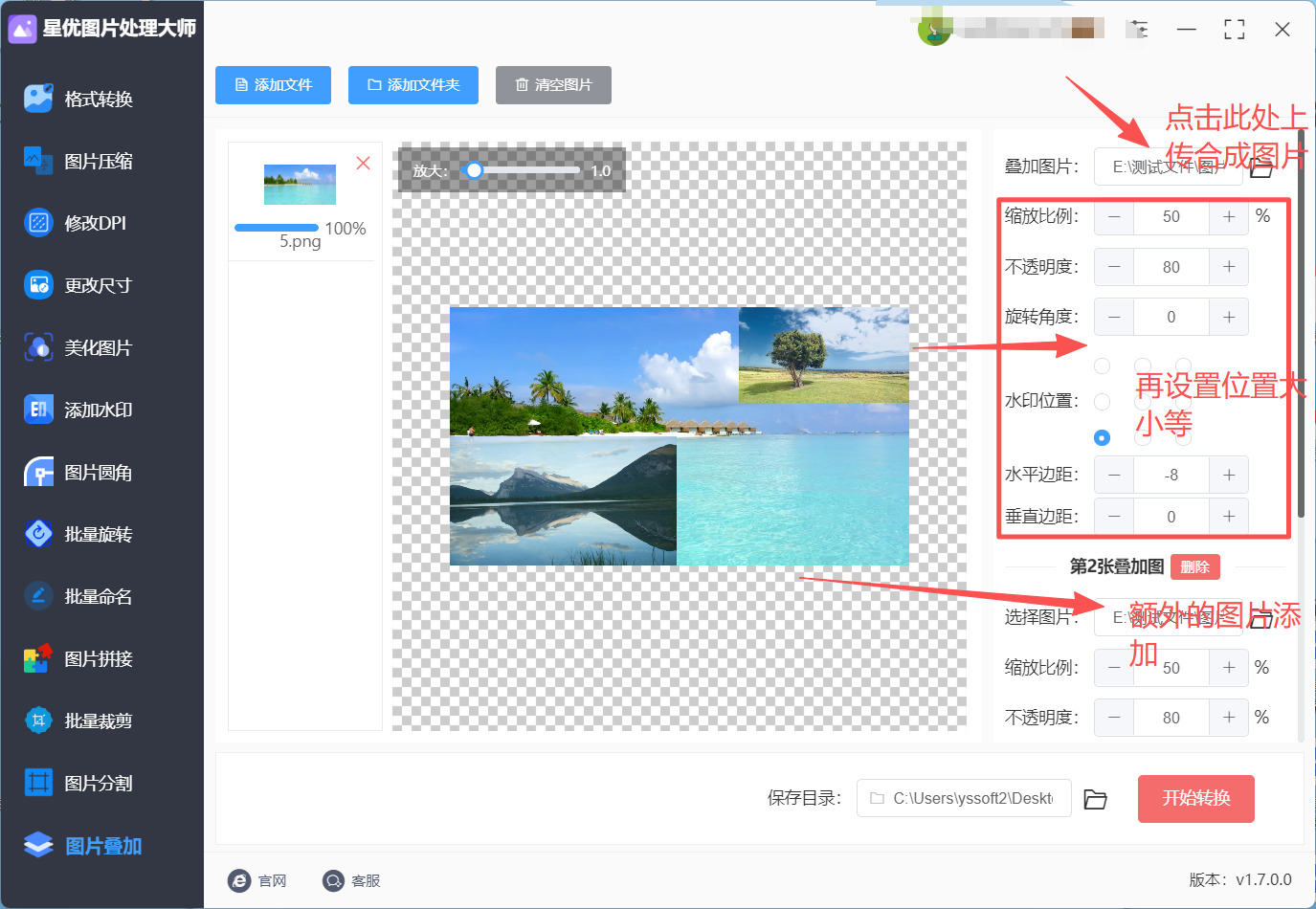Increase the 旋转角度 value
The image size is (1316, 909).
(x=1229, y=317)
